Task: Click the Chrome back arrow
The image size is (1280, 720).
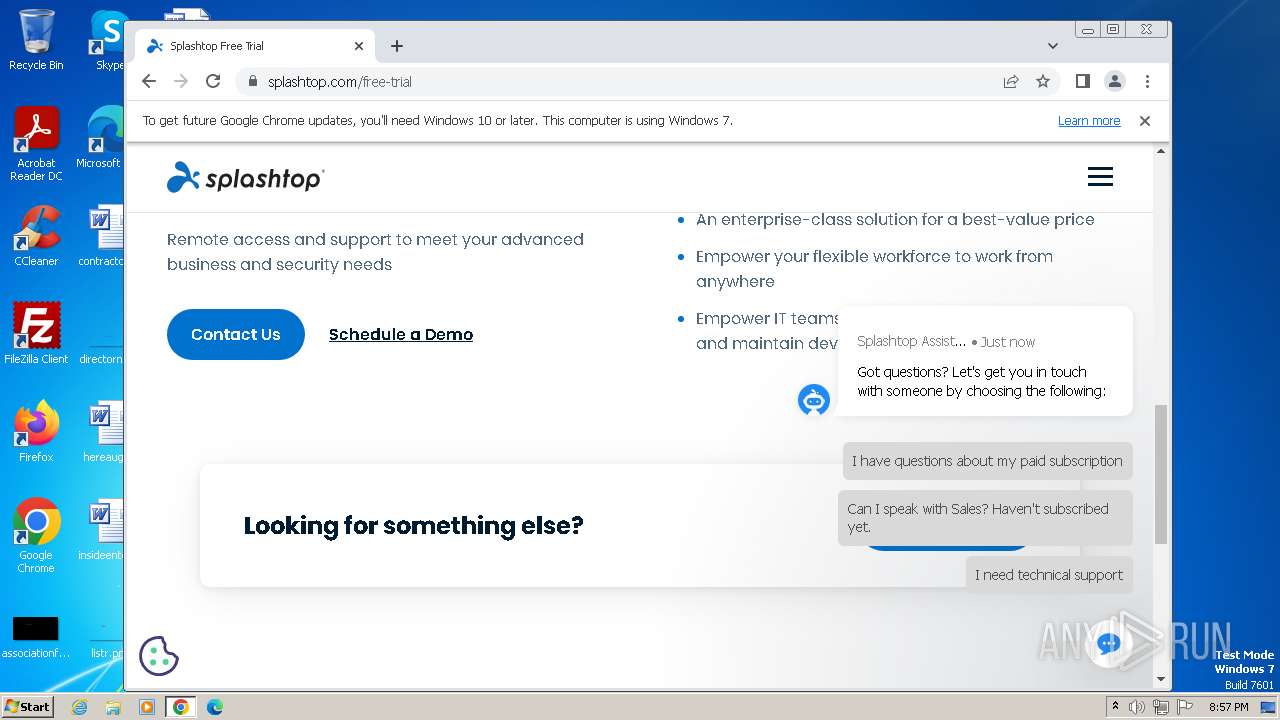Action: point(149,81)
